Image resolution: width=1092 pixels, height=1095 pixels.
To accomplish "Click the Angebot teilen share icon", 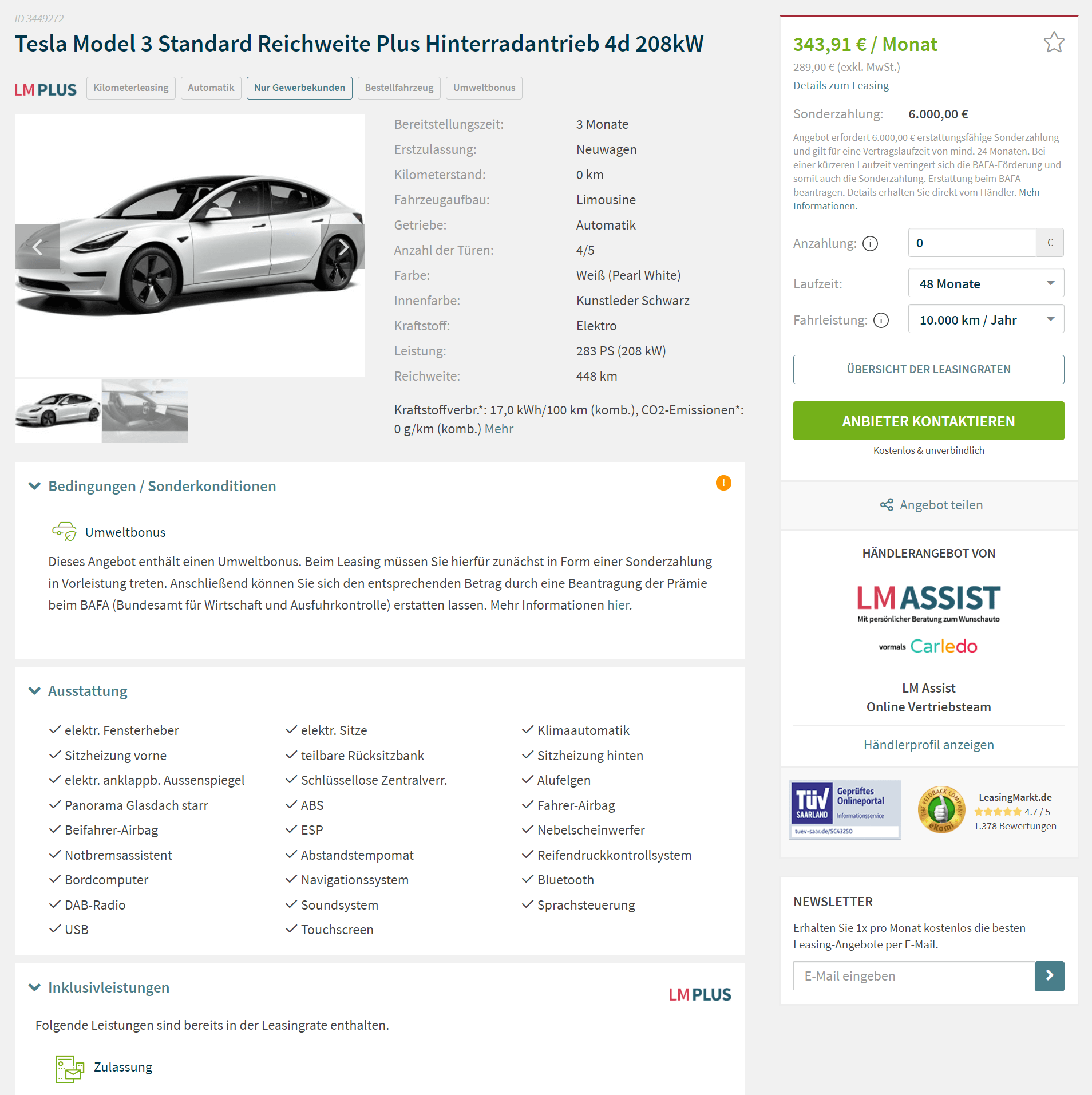I will tap(887, 505).
